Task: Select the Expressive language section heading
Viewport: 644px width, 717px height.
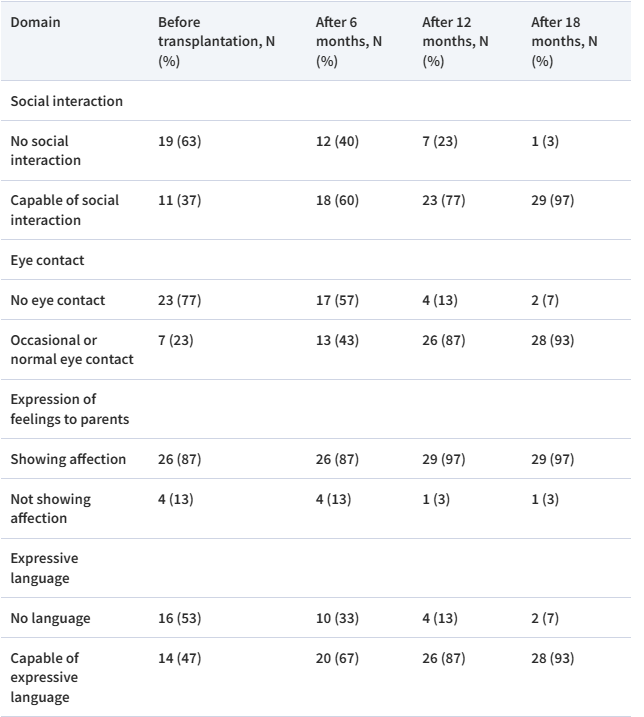Action: click(44, 567)
